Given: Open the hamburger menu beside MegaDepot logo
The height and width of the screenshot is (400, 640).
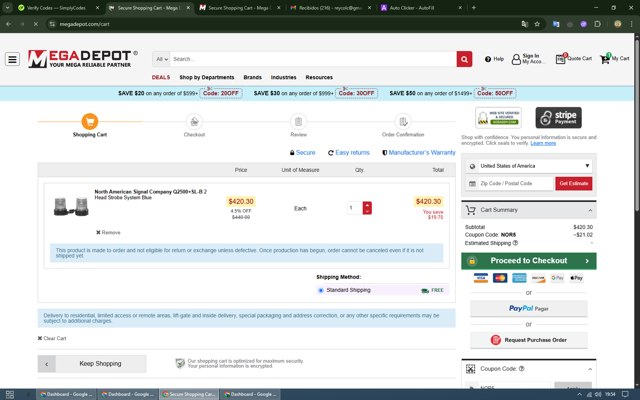Looking at the screenshot, I should click(12, 59).
